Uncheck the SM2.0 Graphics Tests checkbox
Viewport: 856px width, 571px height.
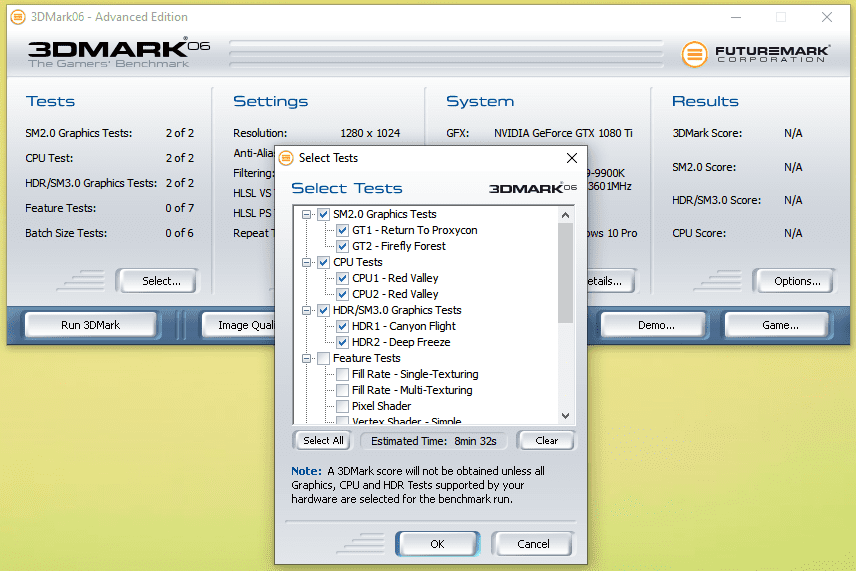(x=323, y=214)
